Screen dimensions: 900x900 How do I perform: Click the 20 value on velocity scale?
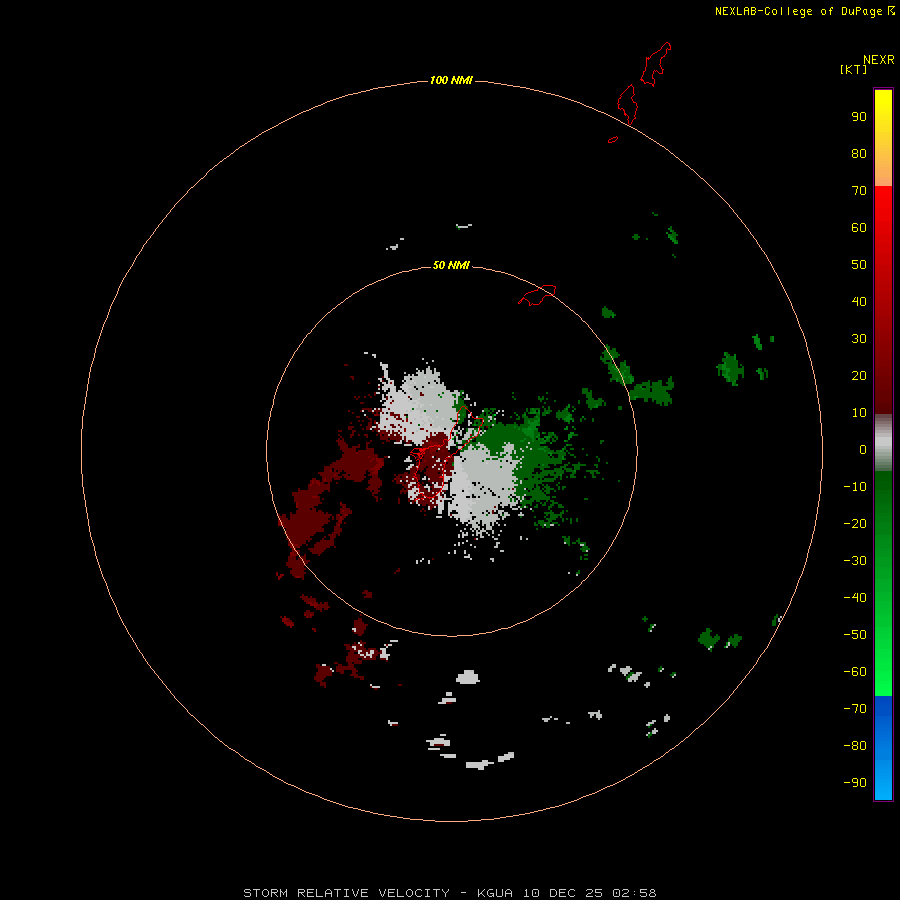coord(859,375)
